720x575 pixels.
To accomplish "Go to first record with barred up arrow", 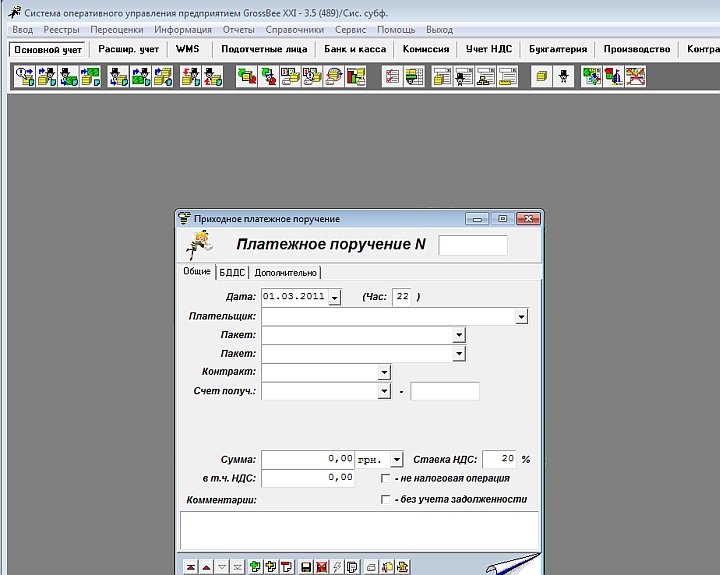I will click(190, 567).
